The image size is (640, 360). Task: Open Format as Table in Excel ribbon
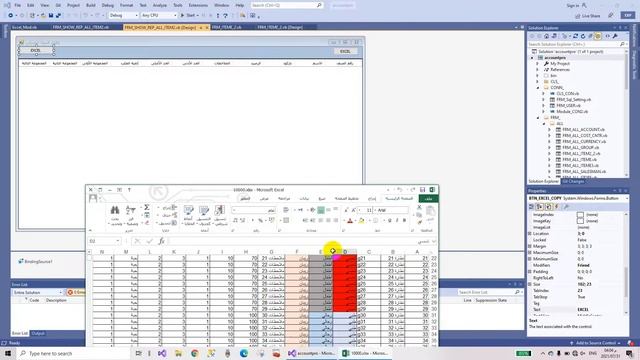pos(204,210)
